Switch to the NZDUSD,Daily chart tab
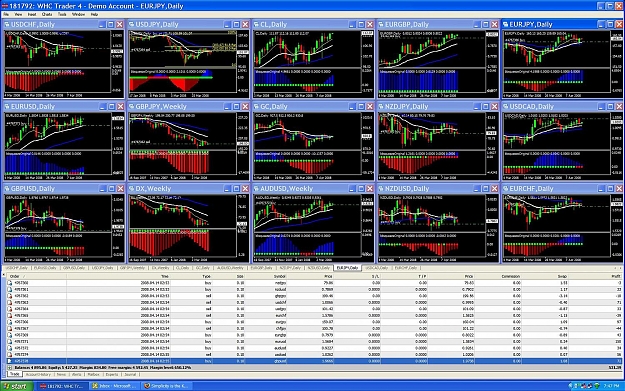The width and height of the screenshot is (625, 391). tap(319, 268)
